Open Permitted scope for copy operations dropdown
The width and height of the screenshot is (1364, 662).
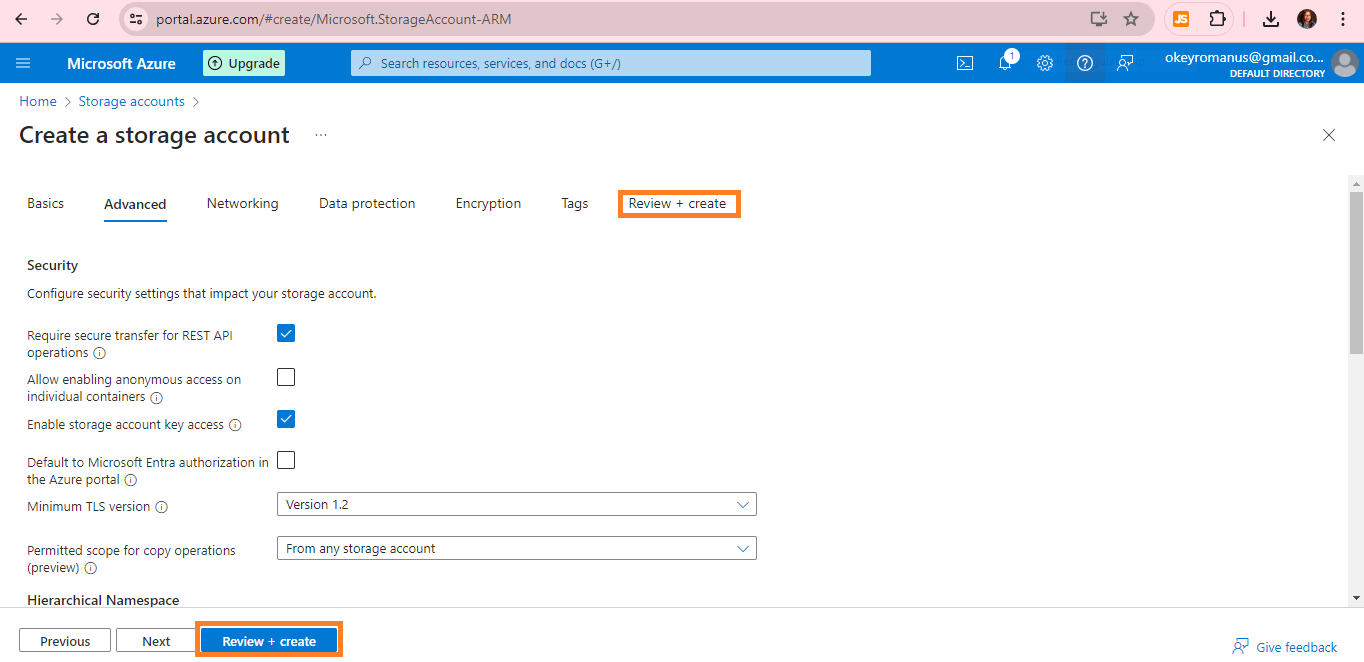point(516,548)
